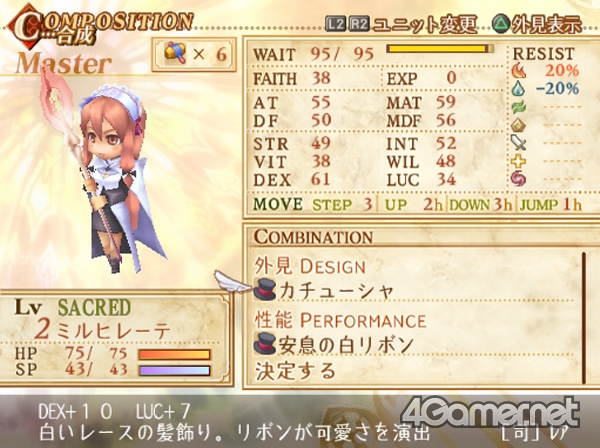The height and width of the screenshot is (448, 600).
Task: Click the triangle button appearance display icon
Action: click(x=501, y=24)
